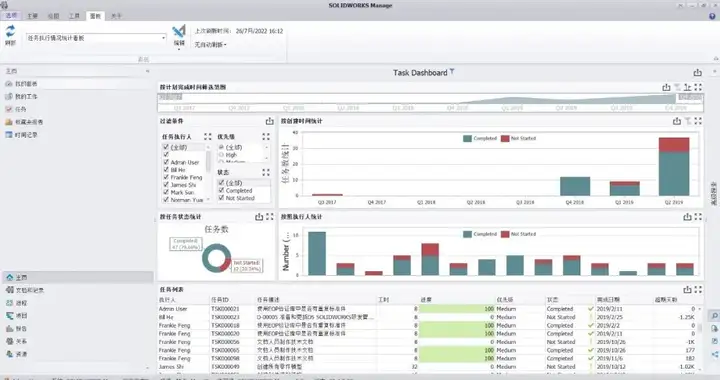Click the Refresh arrows icon in ribbon
The width and height of the screenshot is (720, 380).
(x=10, y=31)
